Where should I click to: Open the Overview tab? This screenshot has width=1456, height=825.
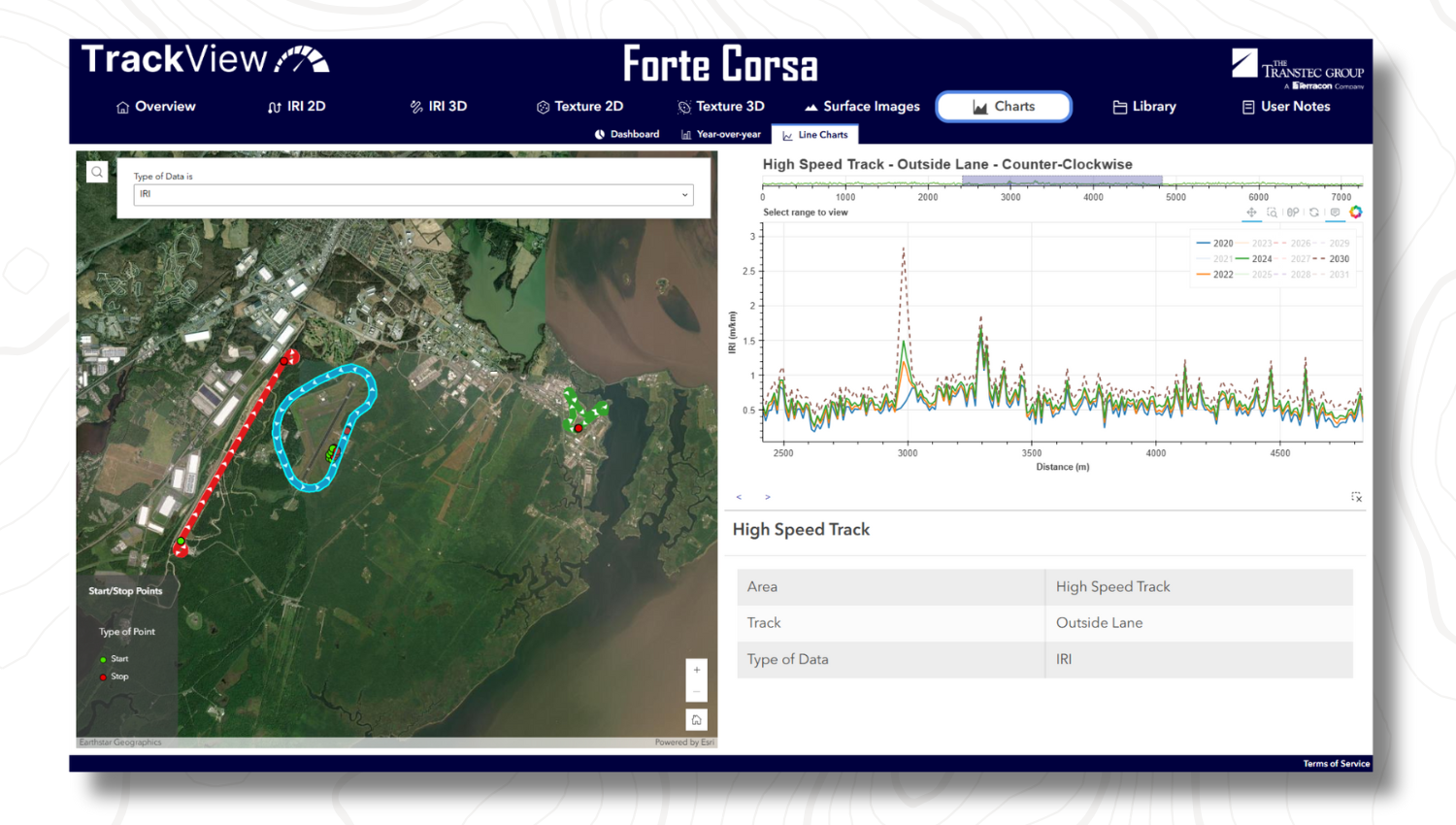155,107
